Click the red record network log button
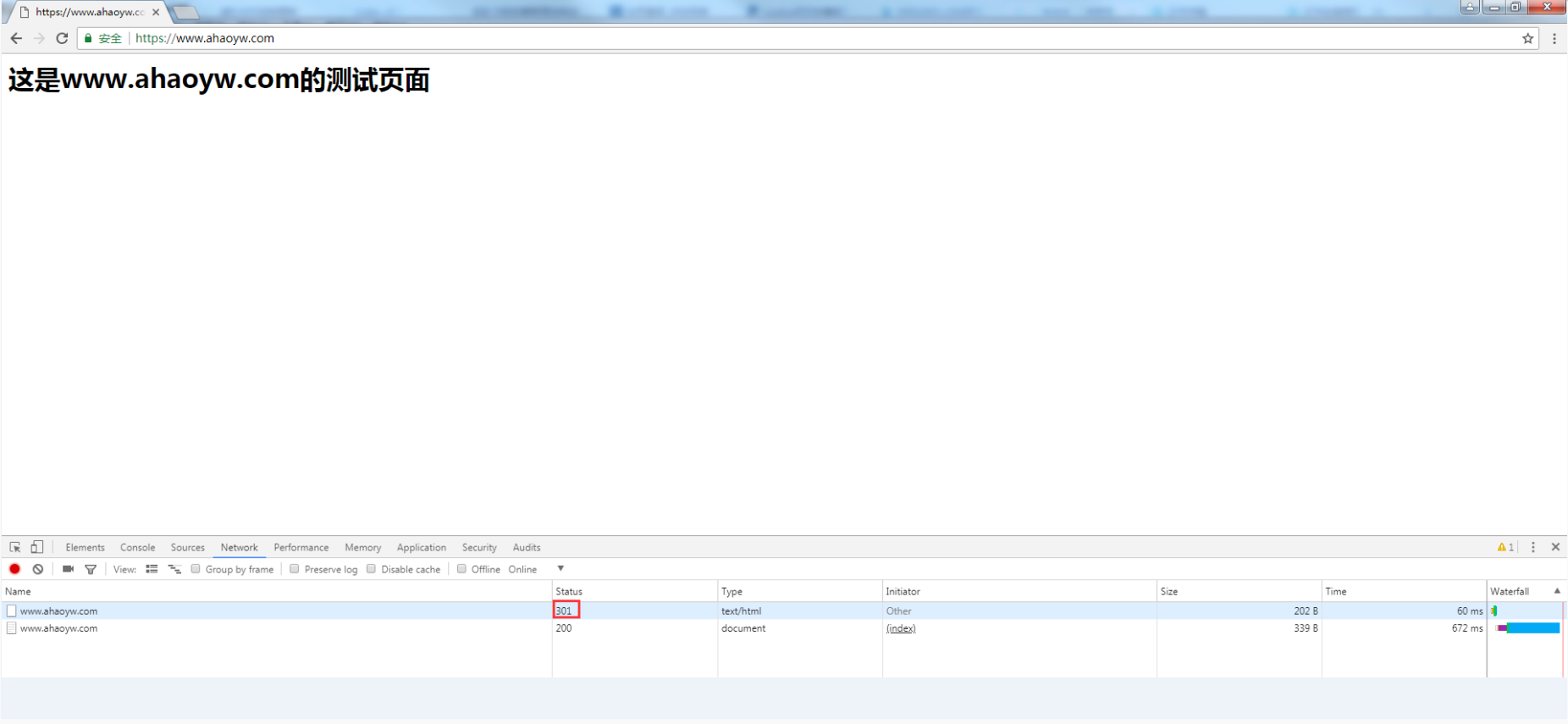This screenshot has height=724, width=1568. tap(14, 569)
